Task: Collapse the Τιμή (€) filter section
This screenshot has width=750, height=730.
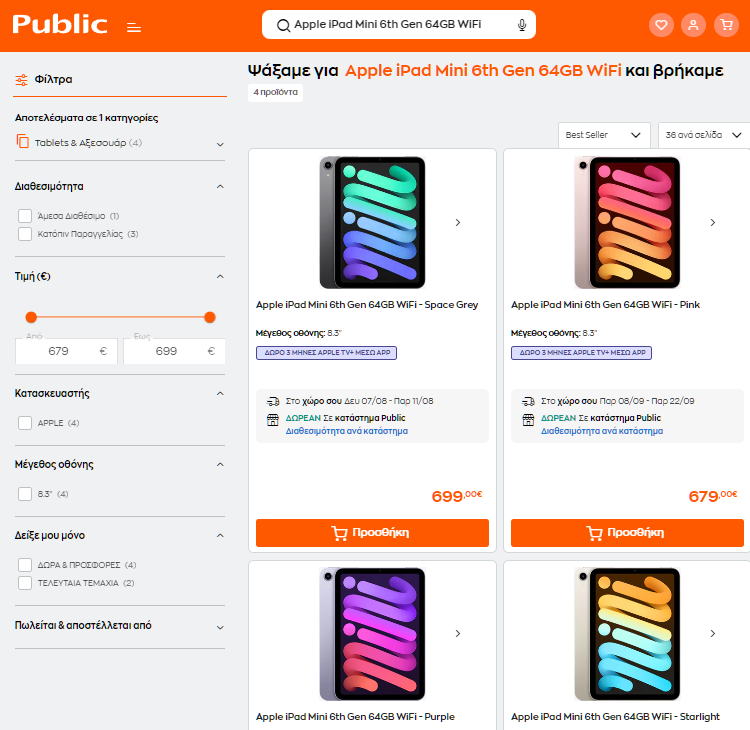Action: coord(220,277)
